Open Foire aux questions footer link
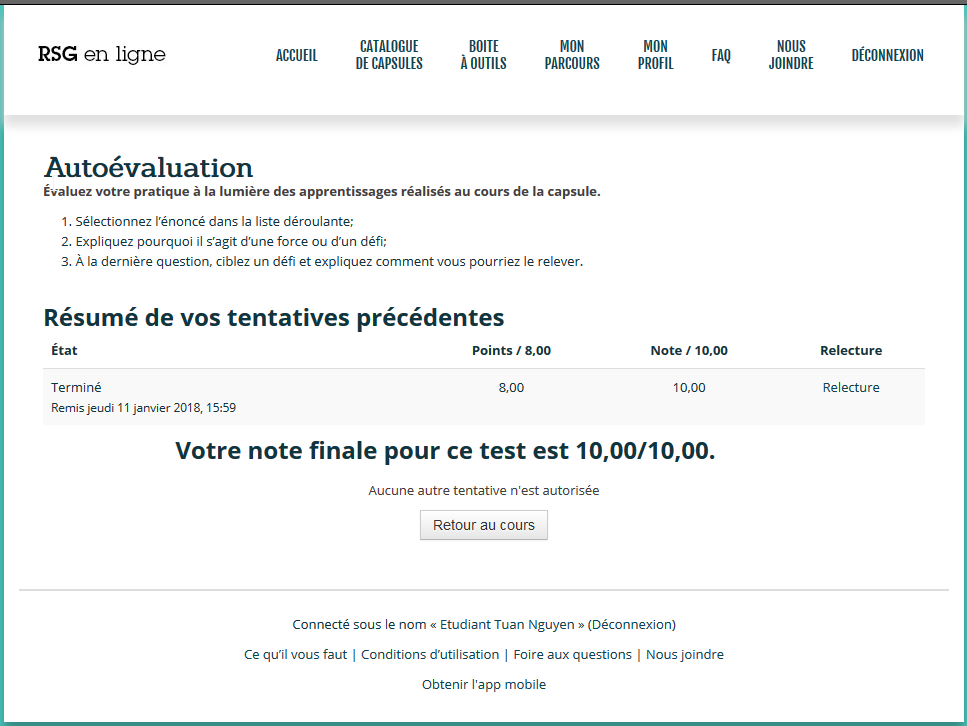 [x=572, y=655]
